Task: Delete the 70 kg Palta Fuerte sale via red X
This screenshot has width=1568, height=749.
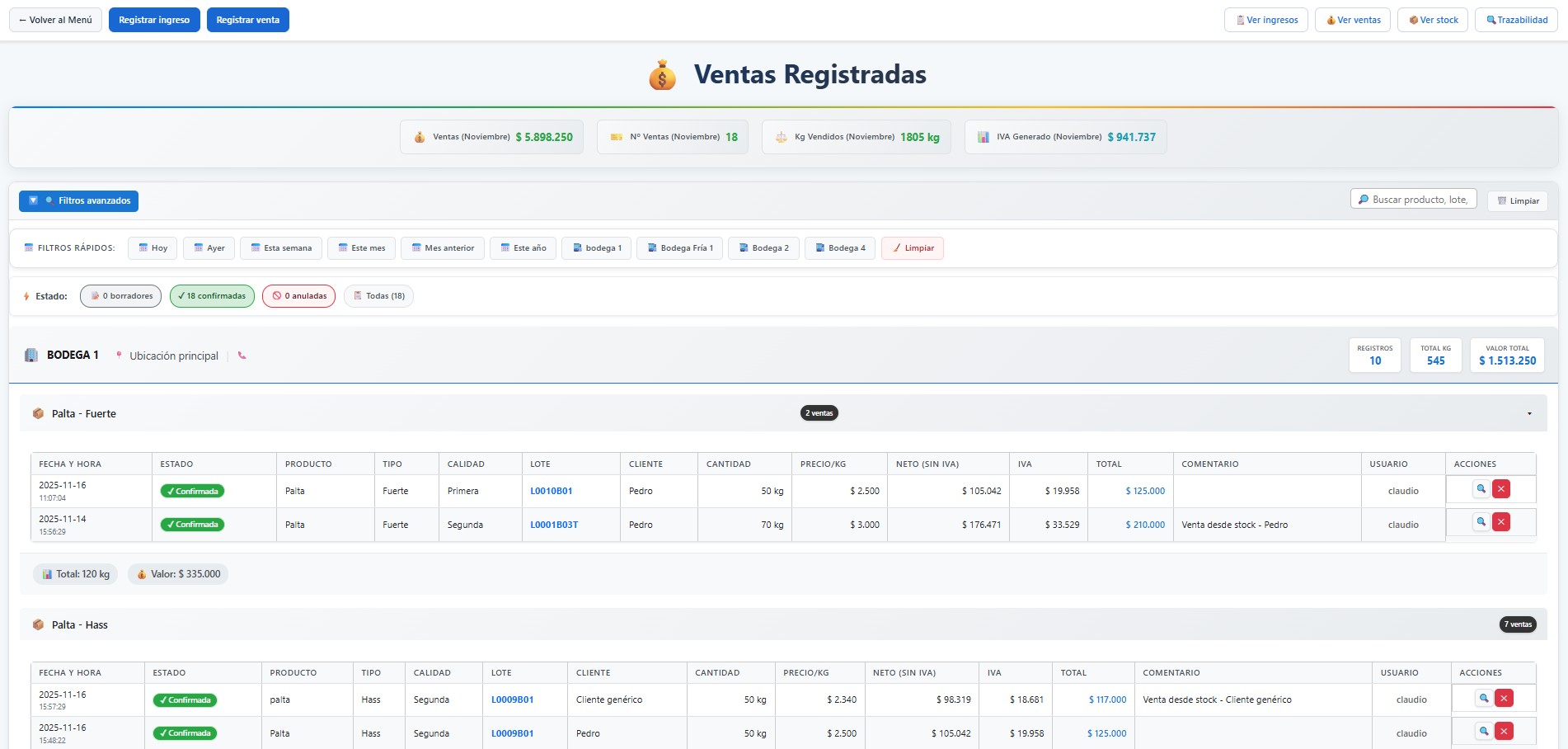Action: pyautogui.click(x=1502, y=521)
